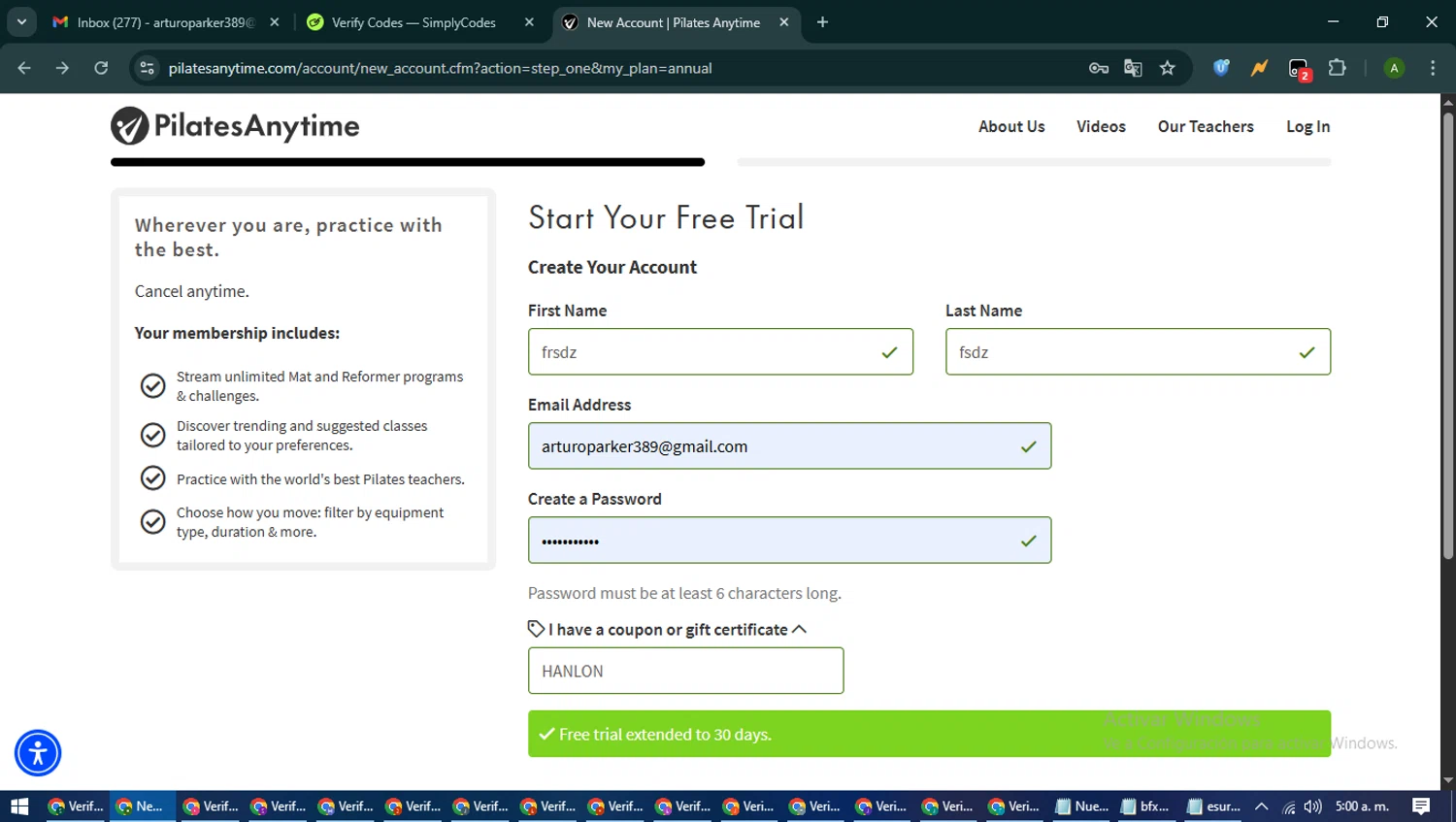Reload the page
Viewport: 1456px width, 822px height.
[101, 68]
